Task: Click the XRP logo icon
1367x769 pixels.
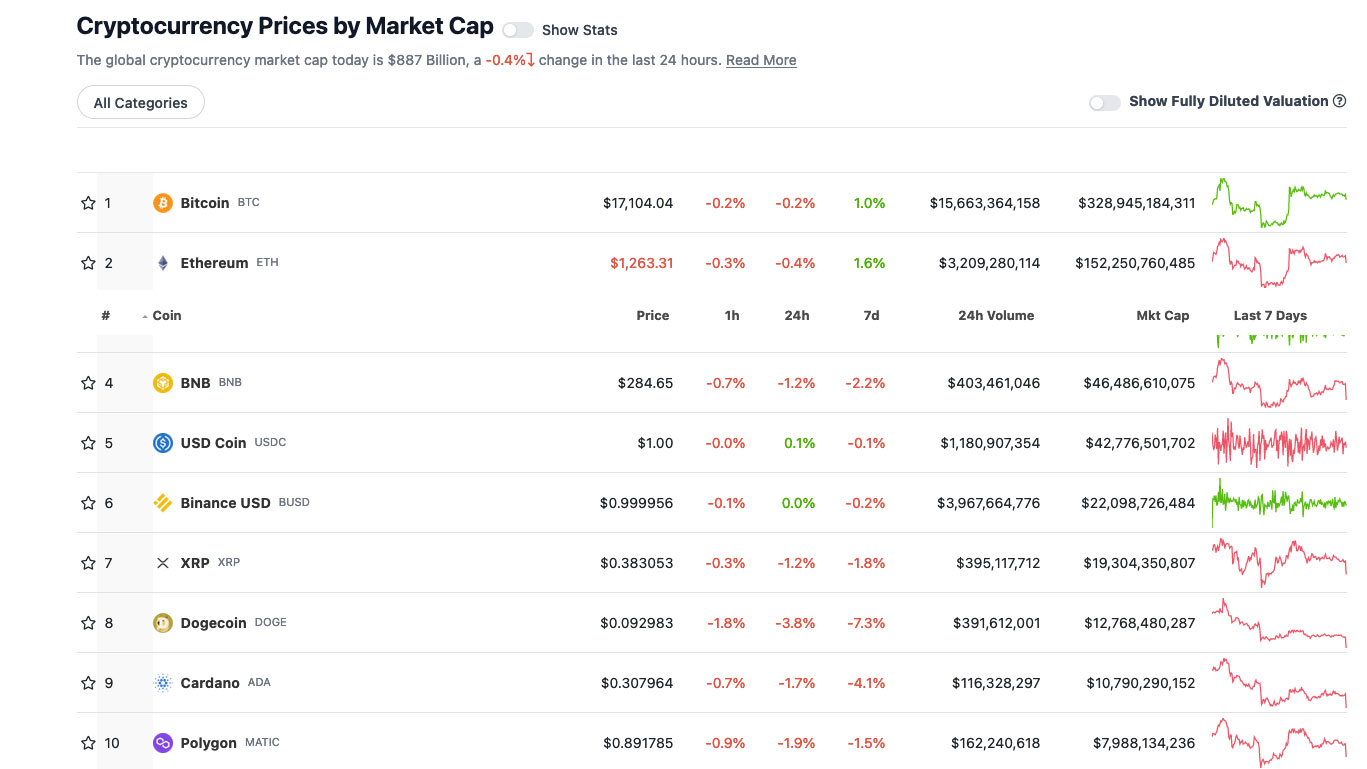Action: [x=163, y=563]
